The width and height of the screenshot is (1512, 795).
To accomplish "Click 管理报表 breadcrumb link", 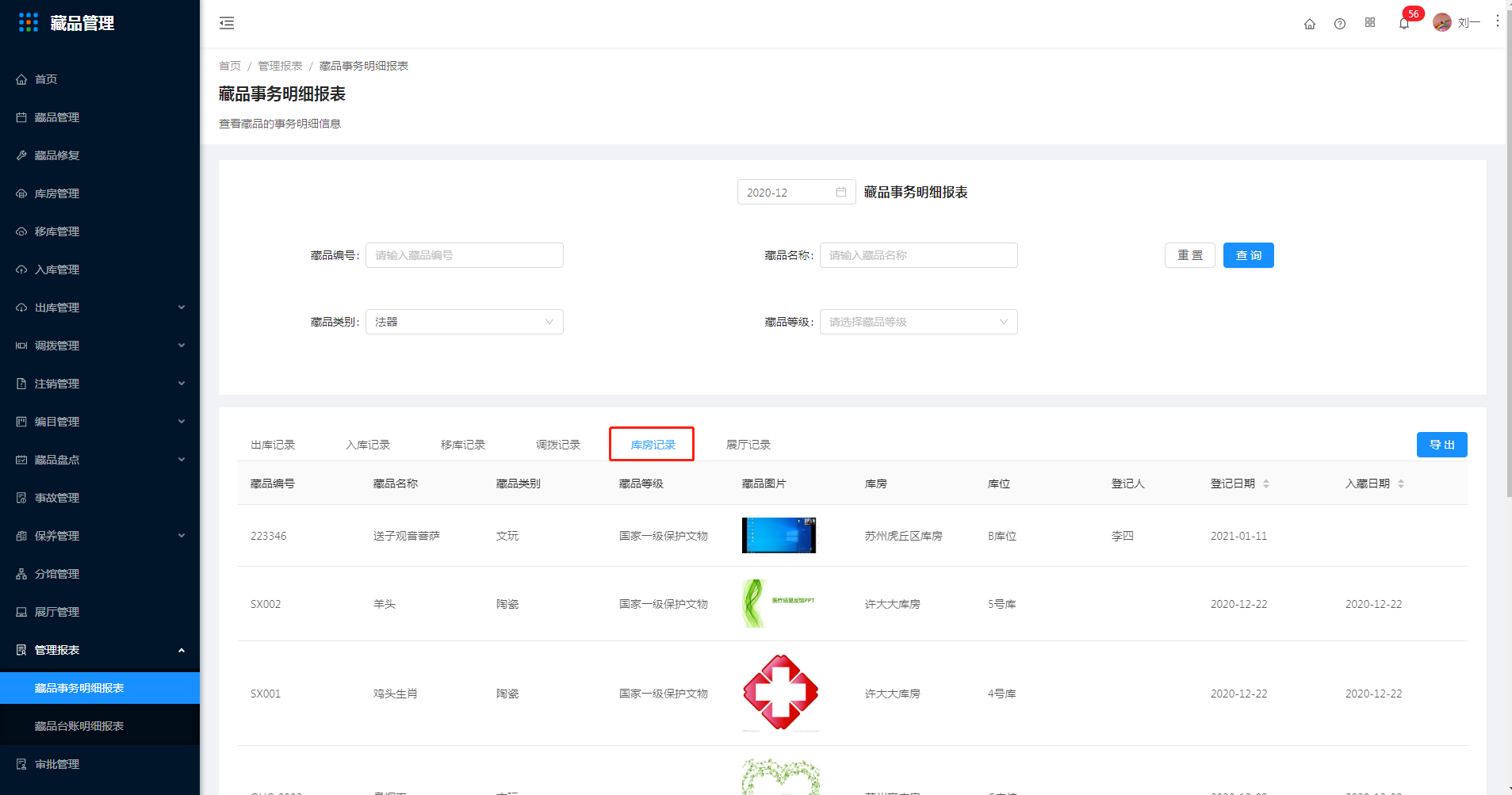I will tap(280, 66).
